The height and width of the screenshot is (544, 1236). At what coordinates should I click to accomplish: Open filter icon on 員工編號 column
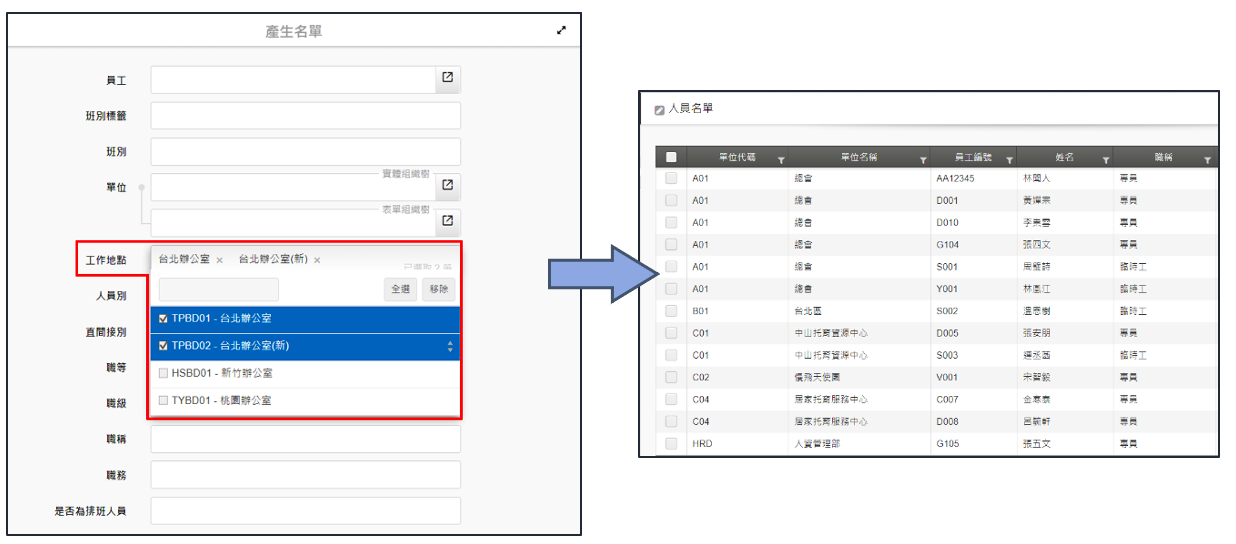tap(1010, 159)
